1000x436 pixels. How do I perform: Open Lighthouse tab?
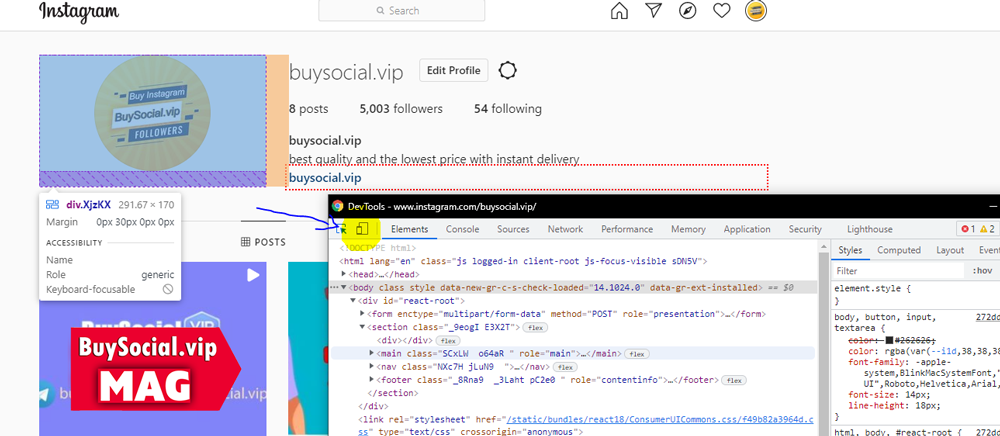coord(869,229)
